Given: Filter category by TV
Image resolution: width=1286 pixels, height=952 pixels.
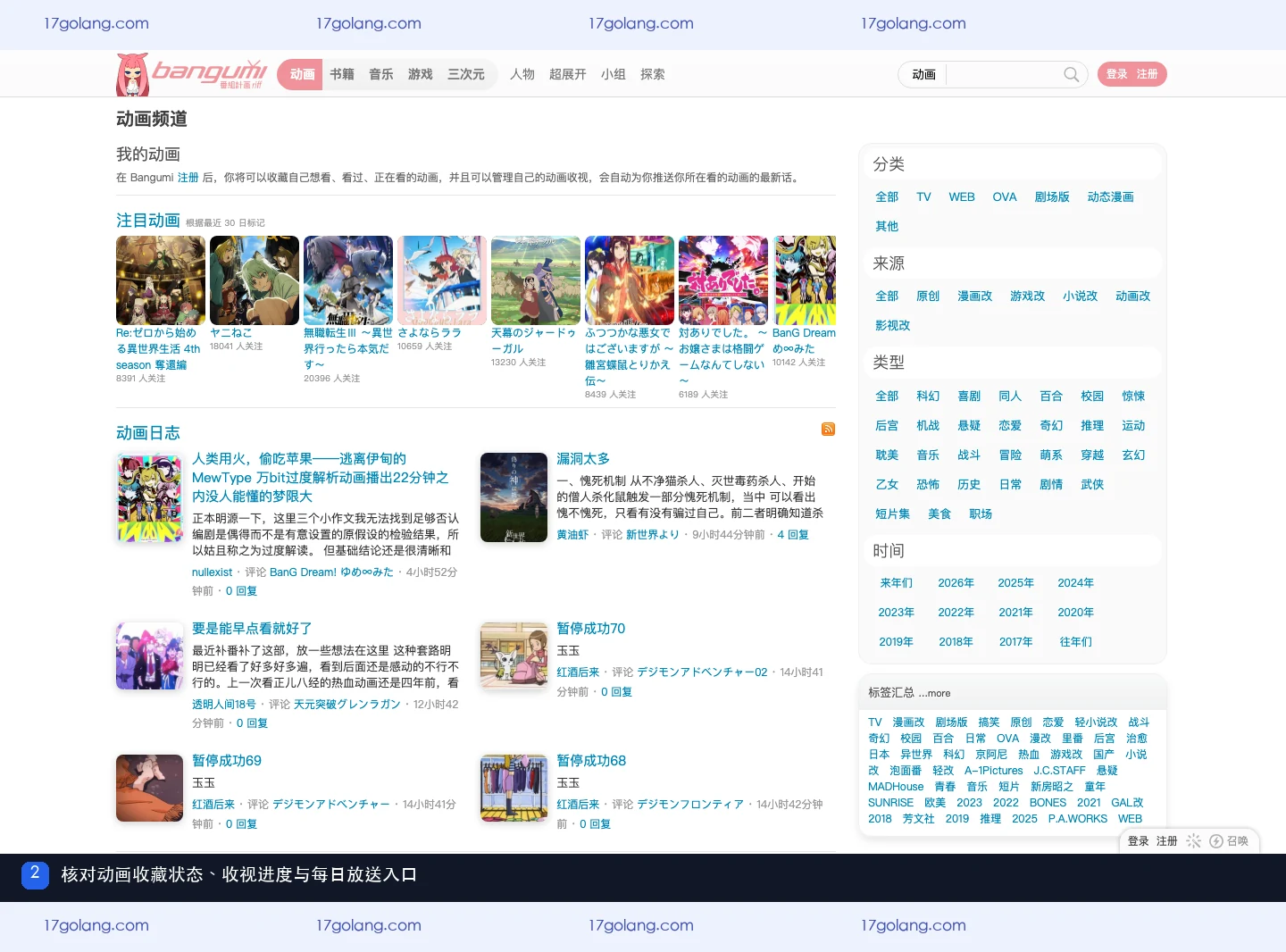Looking at the screenshot, I should 923,197.
